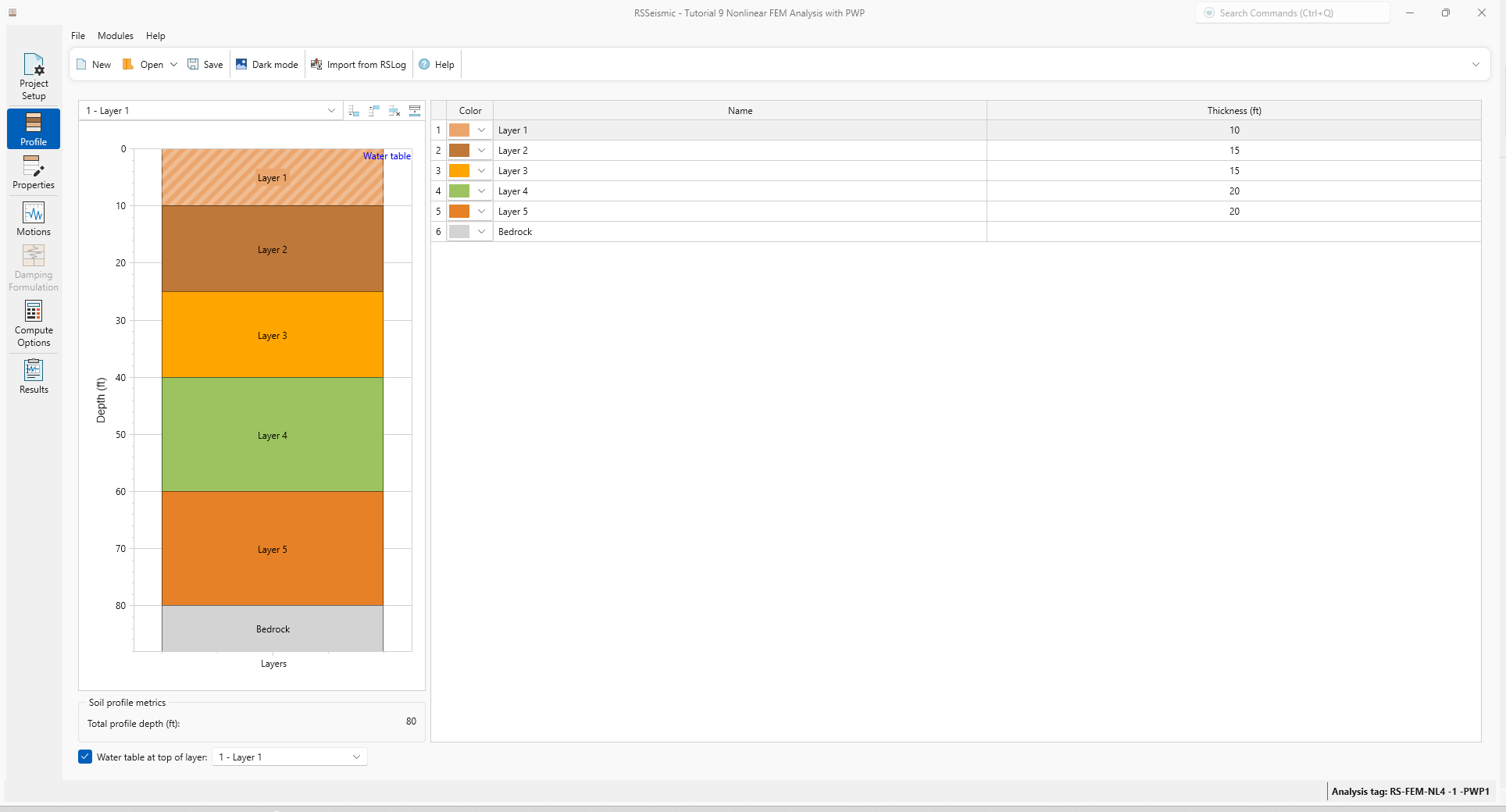Open color dropdown for Bedrock
This screenshot has width=1506, height=812.
pyautogui.click(x=481, y=232)
